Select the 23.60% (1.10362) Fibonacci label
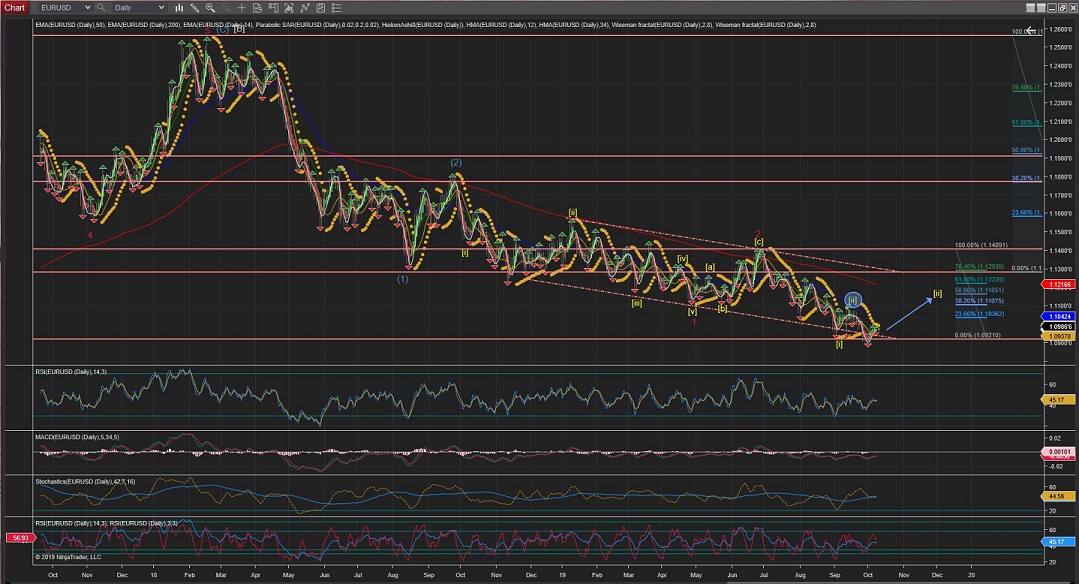1079x584 pixels. point(979,314)
